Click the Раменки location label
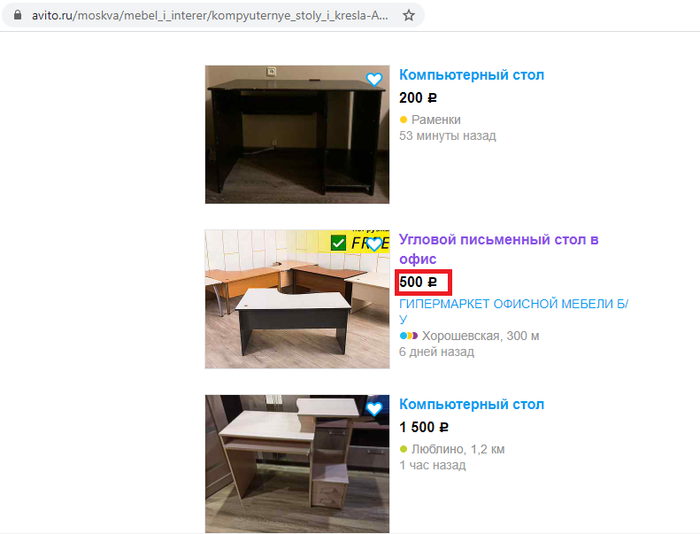 436,120
